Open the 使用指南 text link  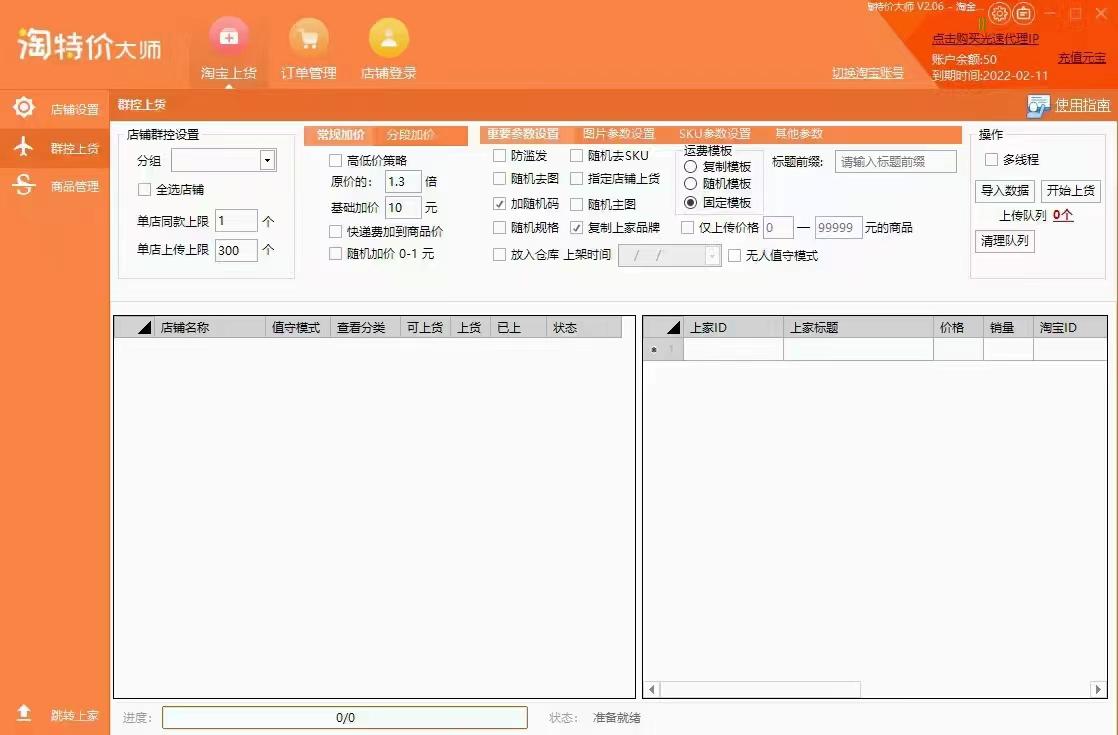coord(1082,106)
